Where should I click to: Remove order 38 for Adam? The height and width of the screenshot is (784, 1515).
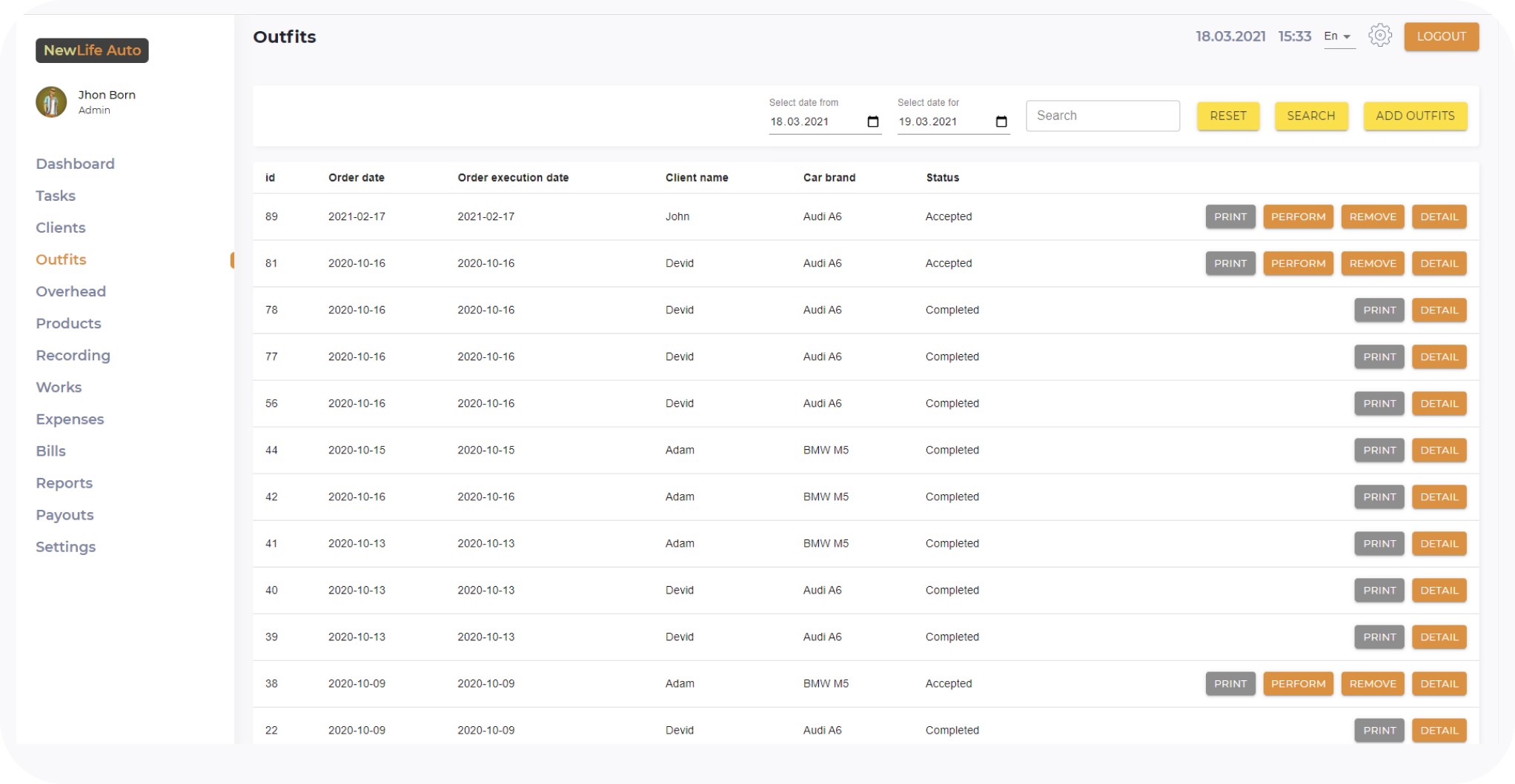tap(1372, 683)
